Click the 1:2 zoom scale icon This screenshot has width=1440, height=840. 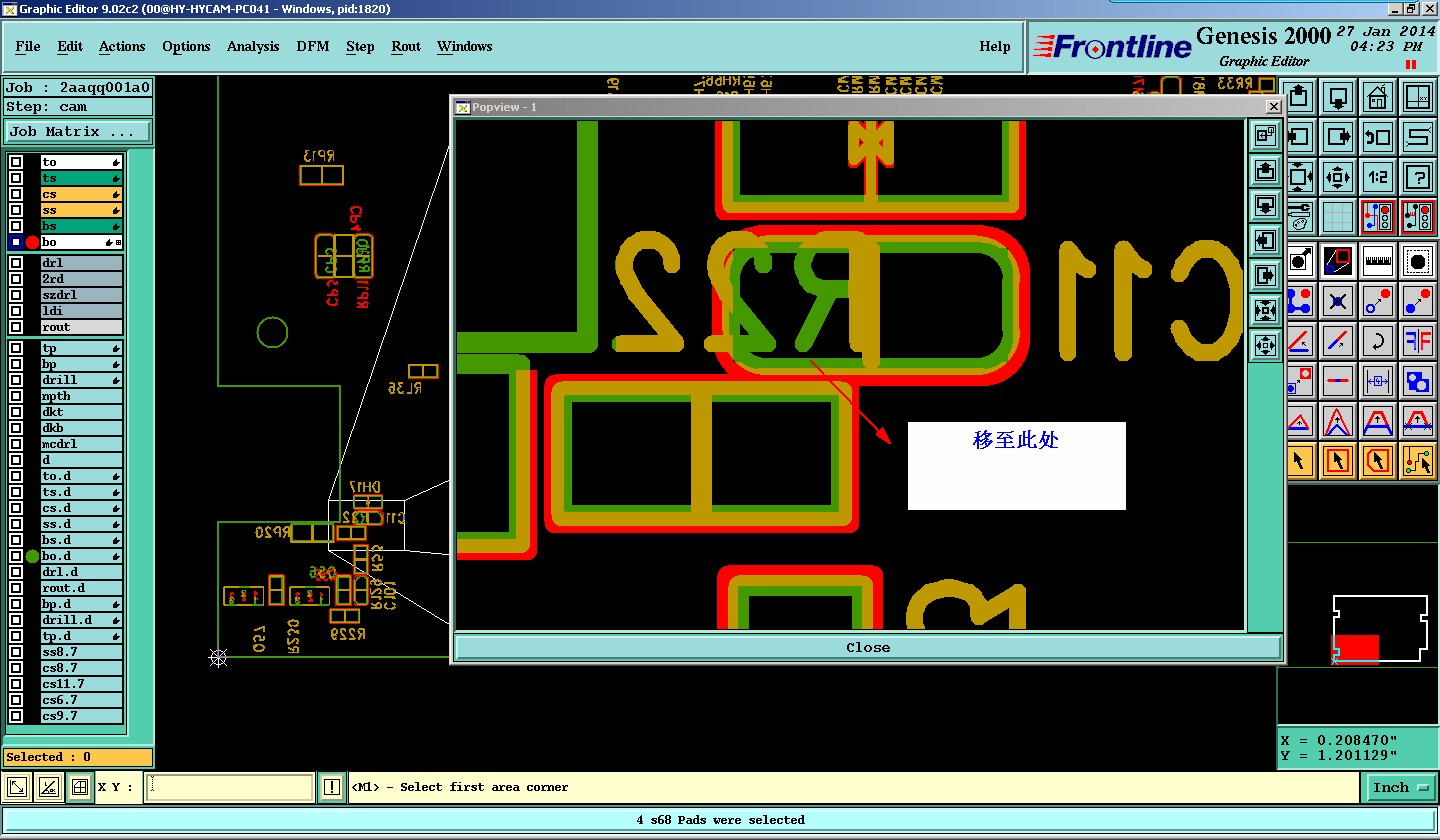coord(1377,177)
